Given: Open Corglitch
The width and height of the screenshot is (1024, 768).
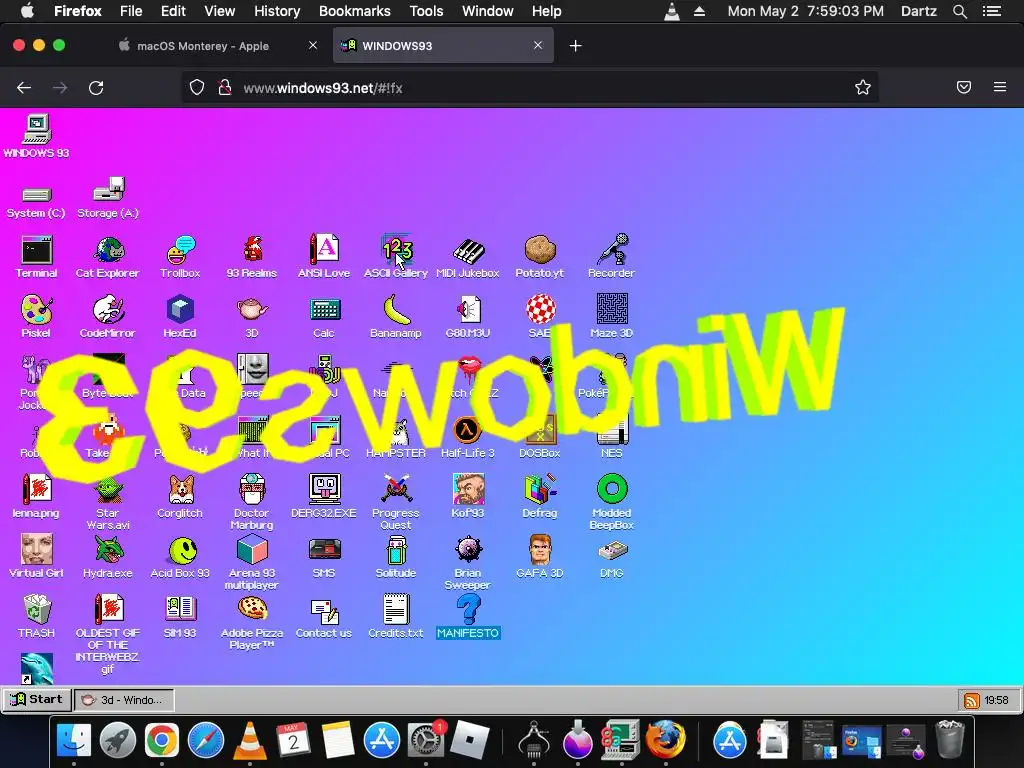Looking at the screenshot, I should click(180, 497).
